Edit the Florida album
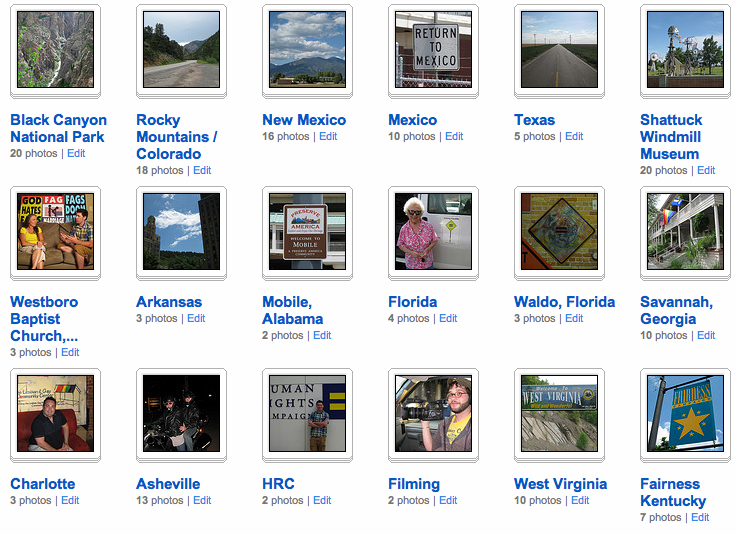 point(448,318)
